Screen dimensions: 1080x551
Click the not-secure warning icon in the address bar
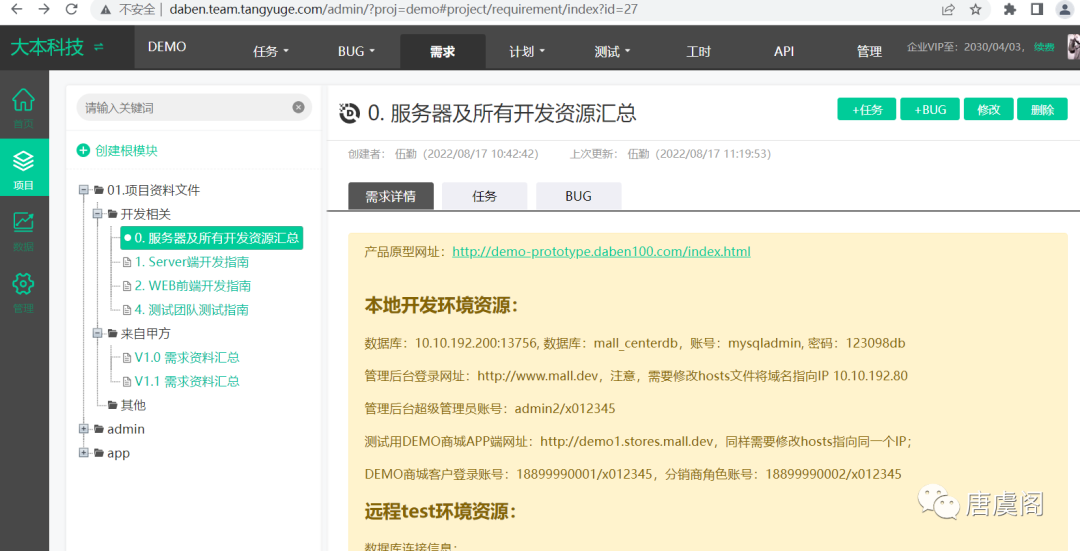pyautogui.click(x=105, y=9)
